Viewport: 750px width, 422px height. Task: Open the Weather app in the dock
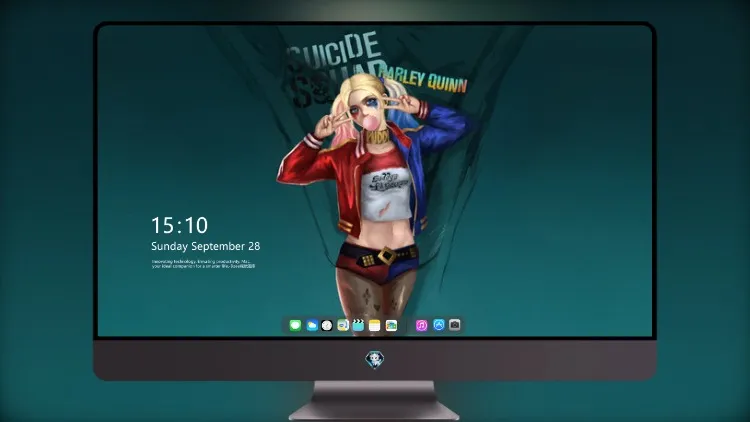[x=311, y=325]
